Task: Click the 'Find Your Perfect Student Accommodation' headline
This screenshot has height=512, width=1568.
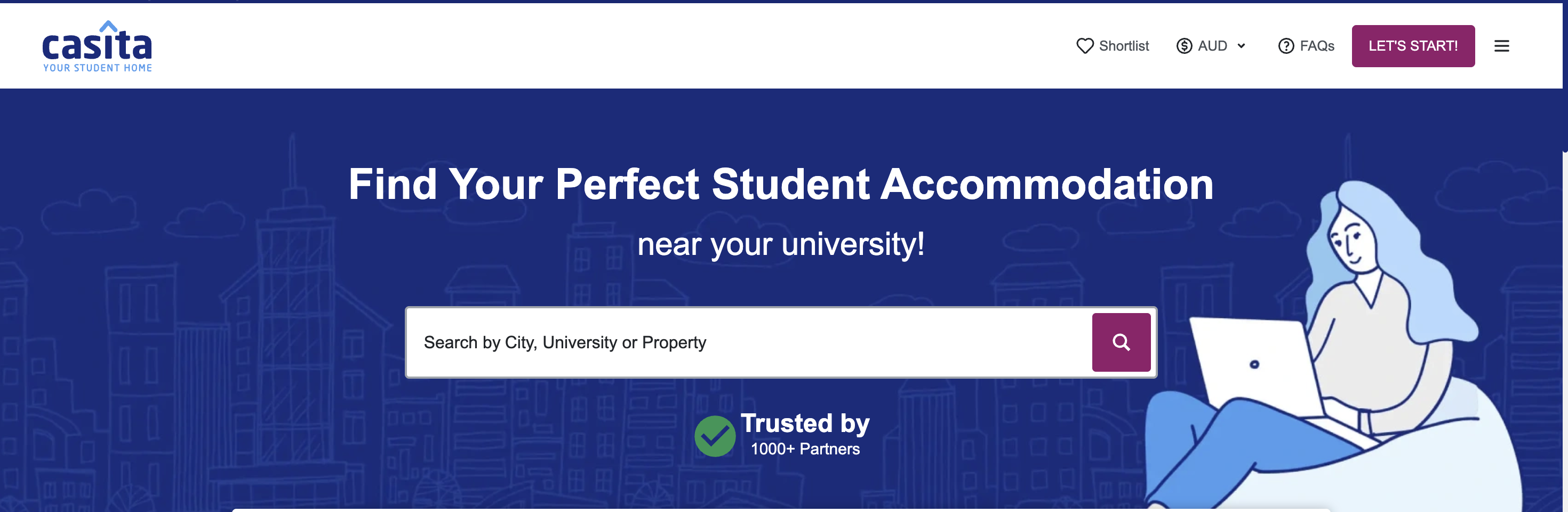Action: point(781,184)
